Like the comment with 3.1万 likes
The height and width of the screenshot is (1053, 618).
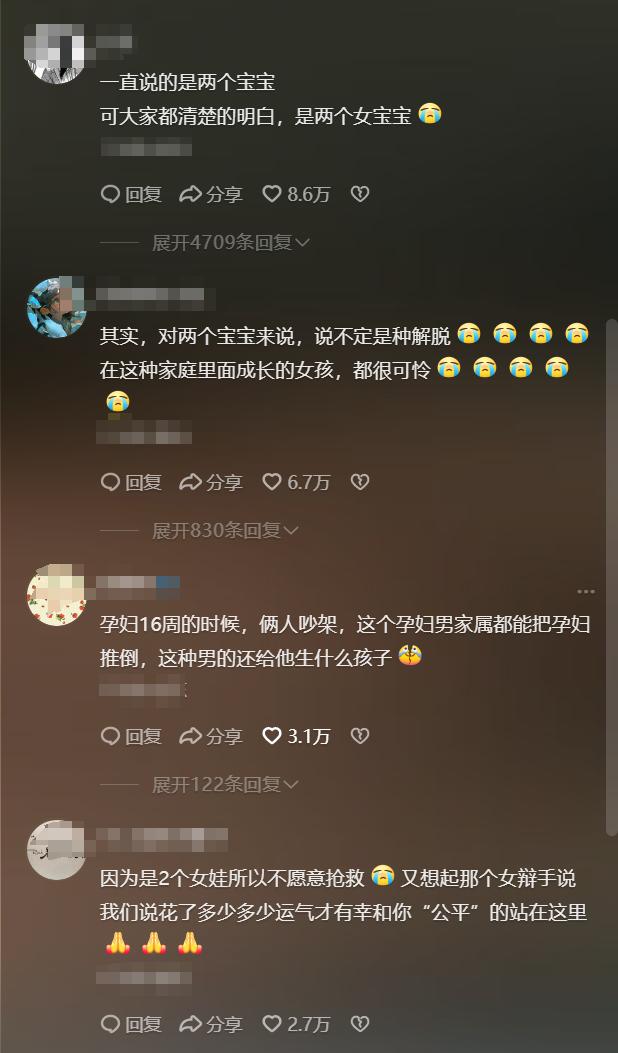(x=296, y=736)
